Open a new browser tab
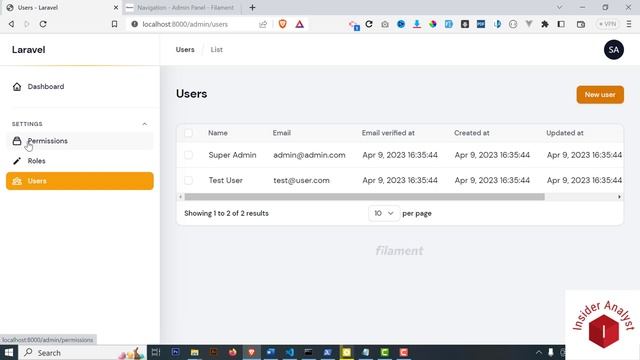 click(x=252, y=7)
